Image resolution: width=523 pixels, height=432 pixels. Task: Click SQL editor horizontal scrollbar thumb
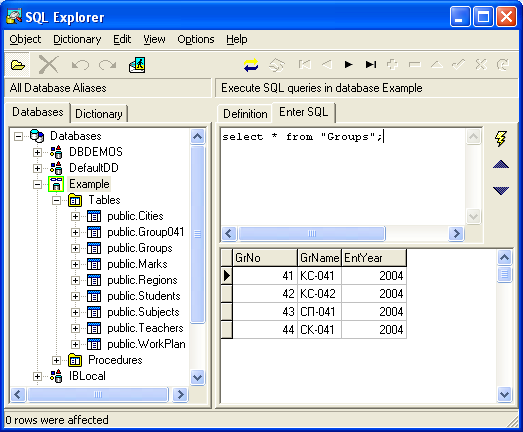click(x=312, y=234)
